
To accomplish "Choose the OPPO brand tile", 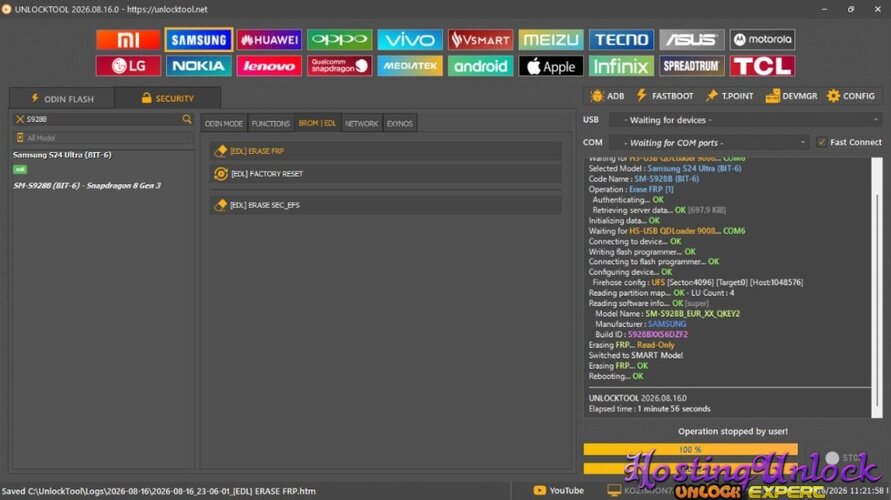I will tap(340, 40).
